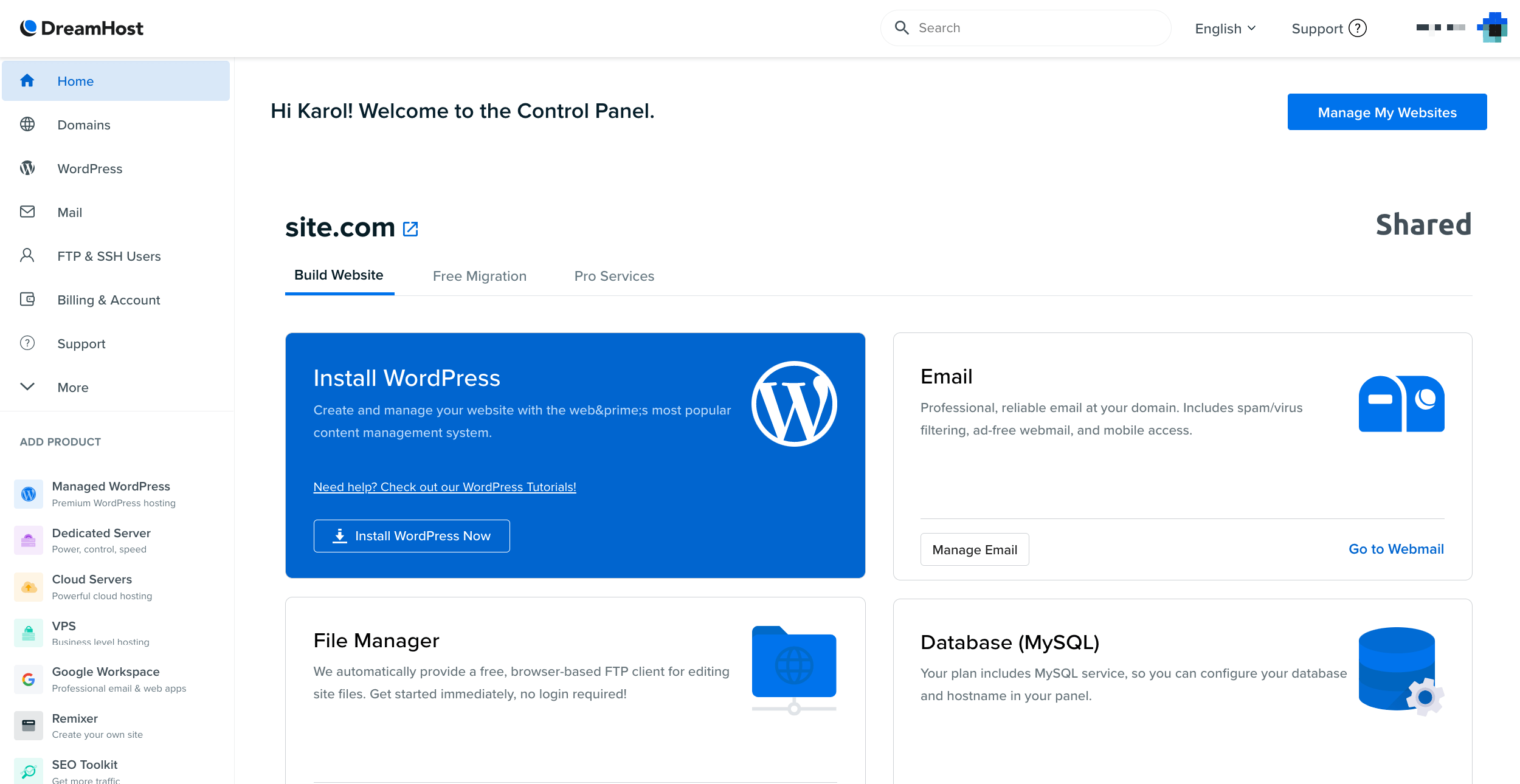Click the Managed WordPress product icon
This screenshot has width=1520, height=784.
(29, 494)
